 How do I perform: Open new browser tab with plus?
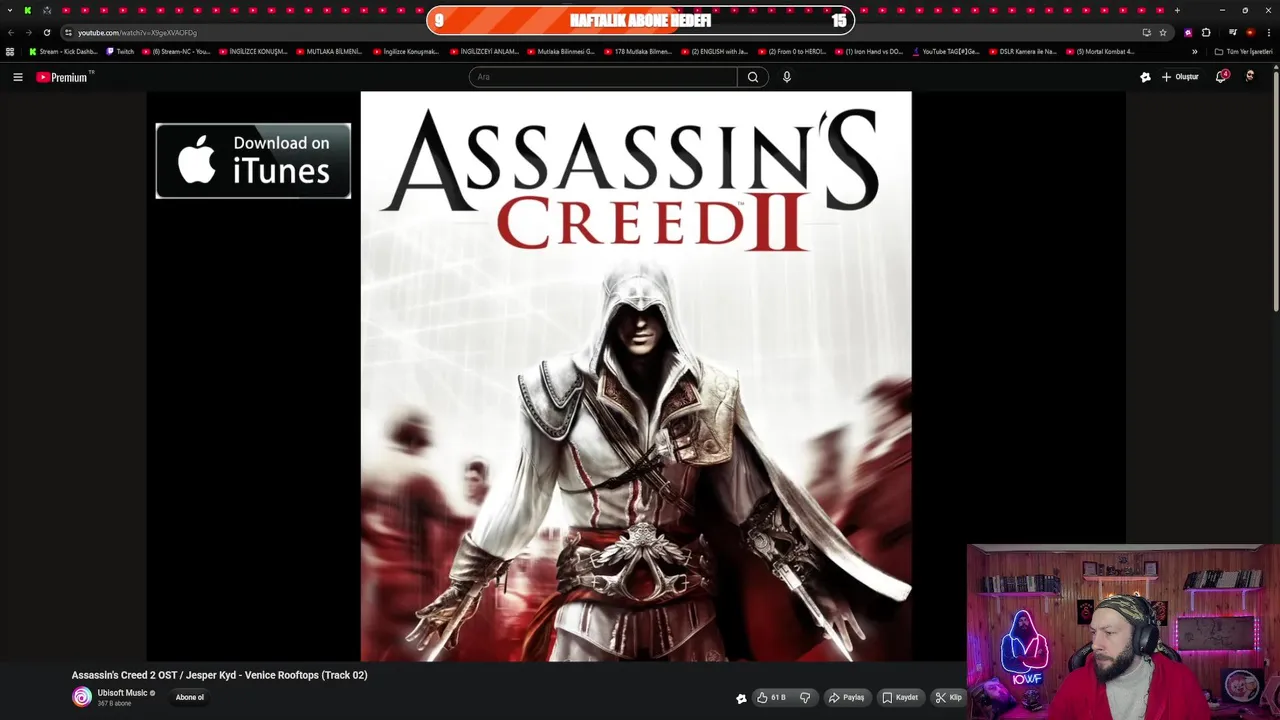(x=1177, y=10)
